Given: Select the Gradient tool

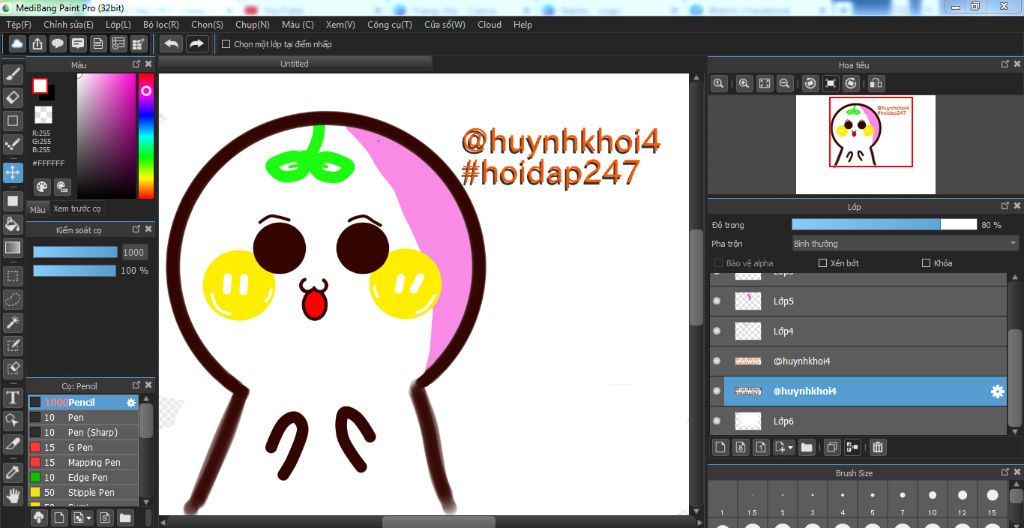Looking at the screenshot, I should click(x=12, y=248).
